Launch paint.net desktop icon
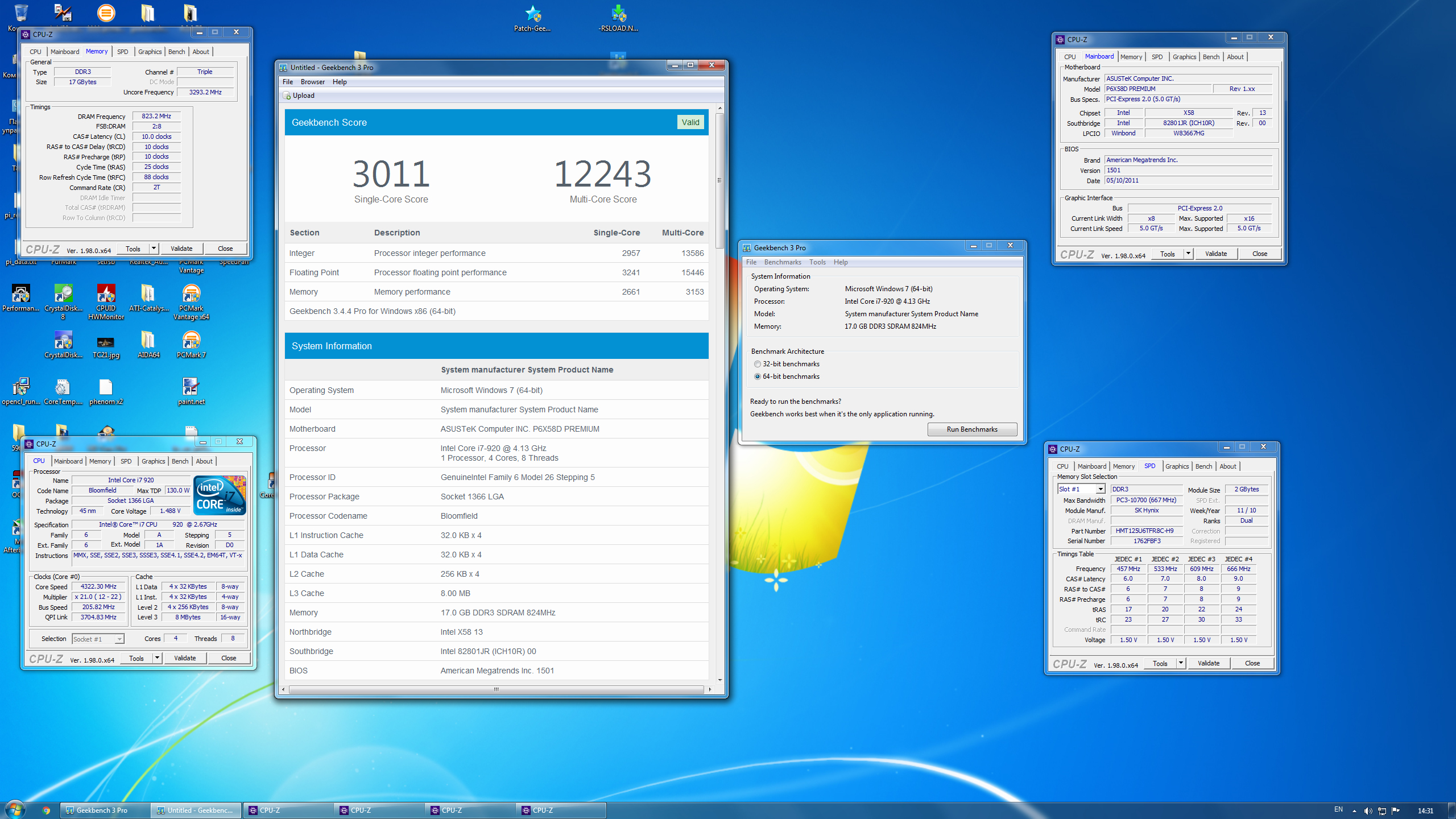Viewport: 1456px width, 819px height. pyautogui.click(x=191, y=391)
